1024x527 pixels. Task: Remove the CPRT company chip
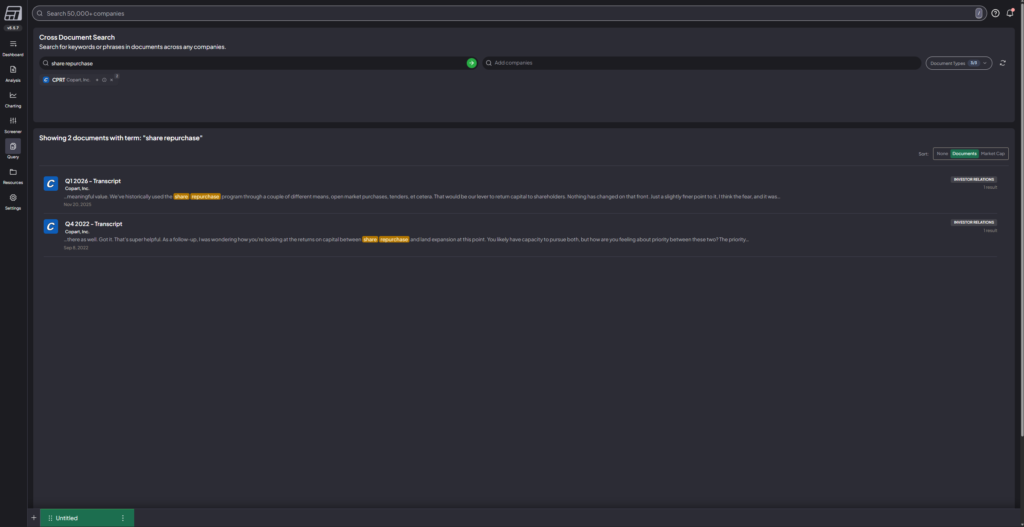coord(111,80)
